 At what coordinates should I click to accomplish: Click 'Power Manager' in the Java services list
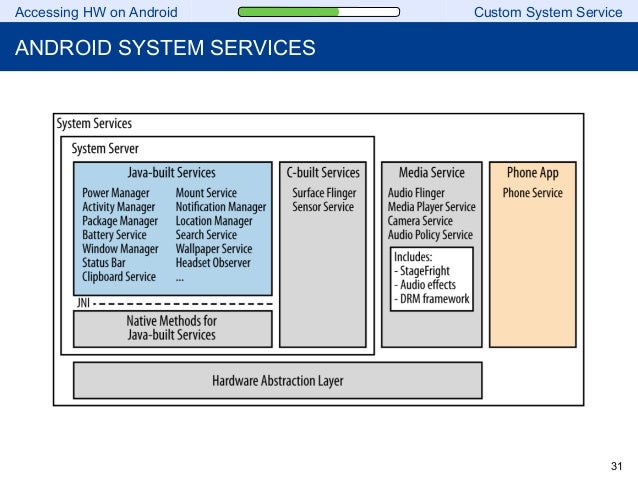pos(116,193)
